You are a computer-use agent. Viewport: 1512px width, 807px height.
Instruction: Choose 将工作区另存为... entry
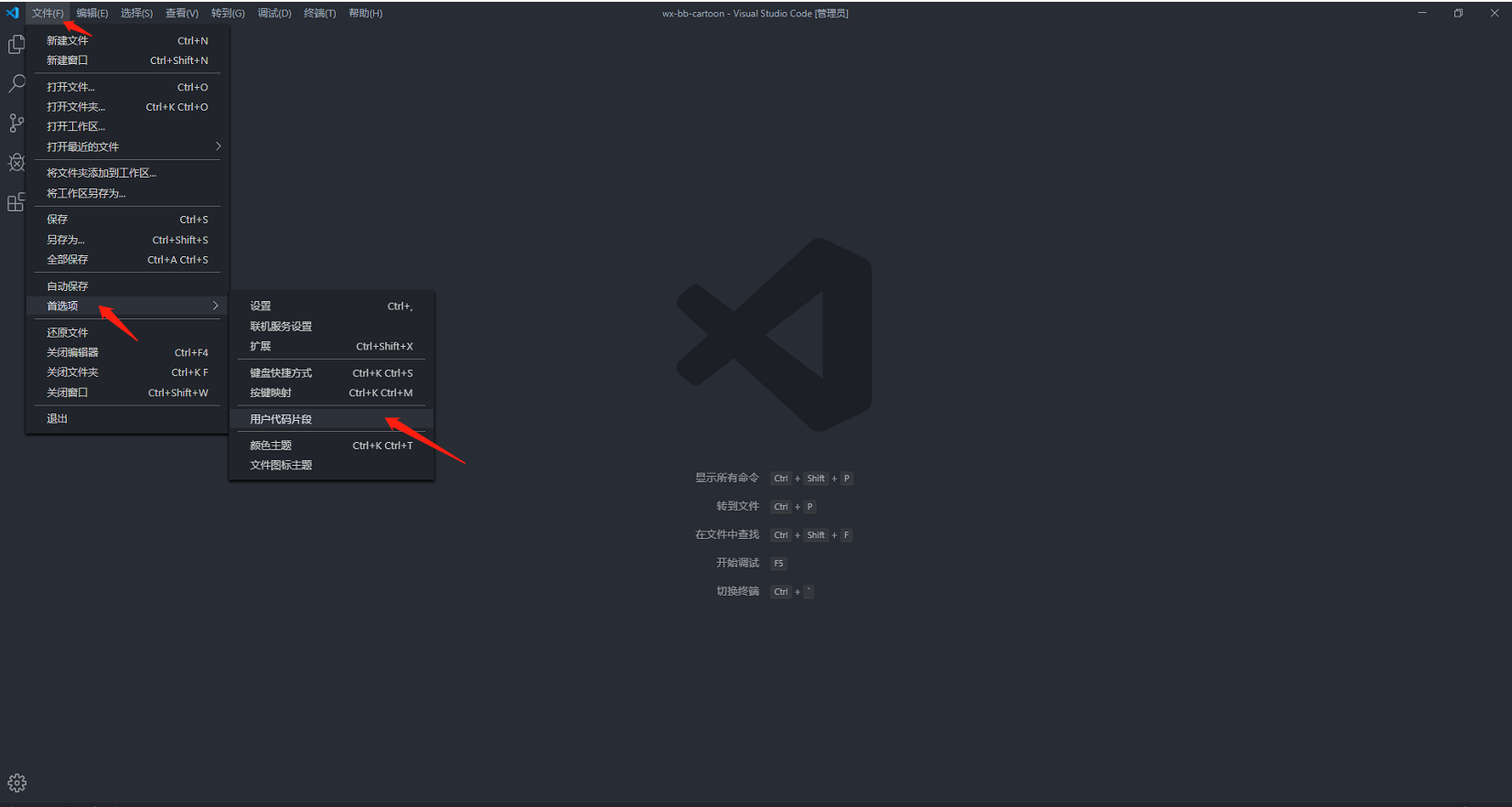(x=127, y=193)
